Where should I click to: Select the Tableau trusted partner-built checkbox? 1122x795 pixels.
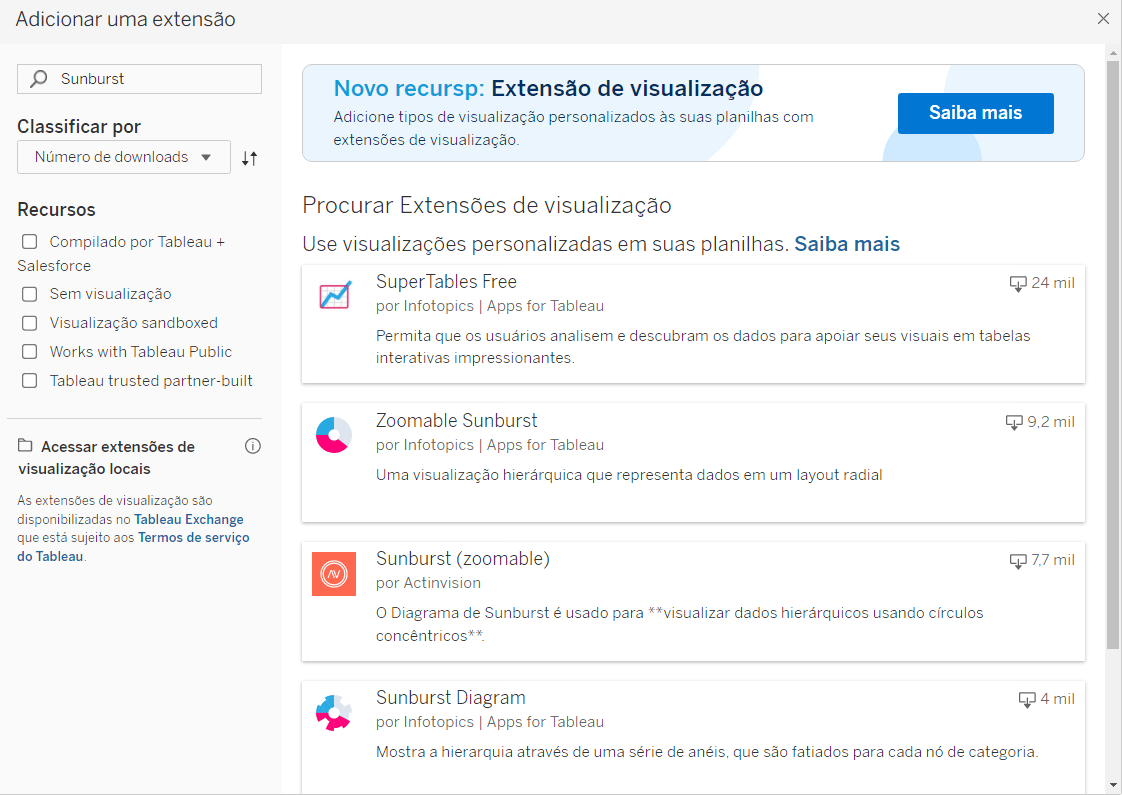click(30, 381)
